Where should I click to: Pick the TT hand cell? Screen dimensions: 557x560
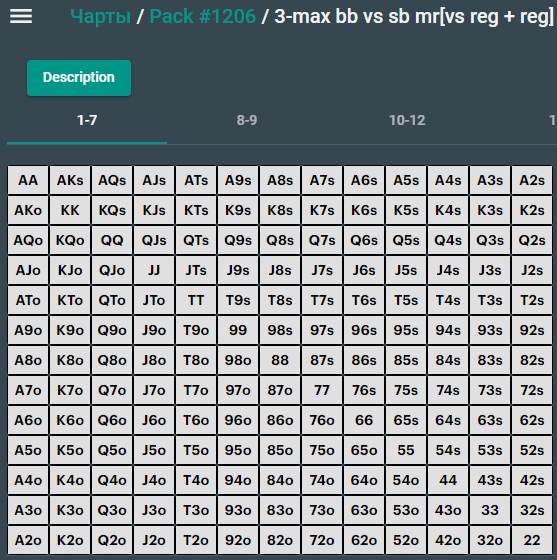(x=196, y=300)
